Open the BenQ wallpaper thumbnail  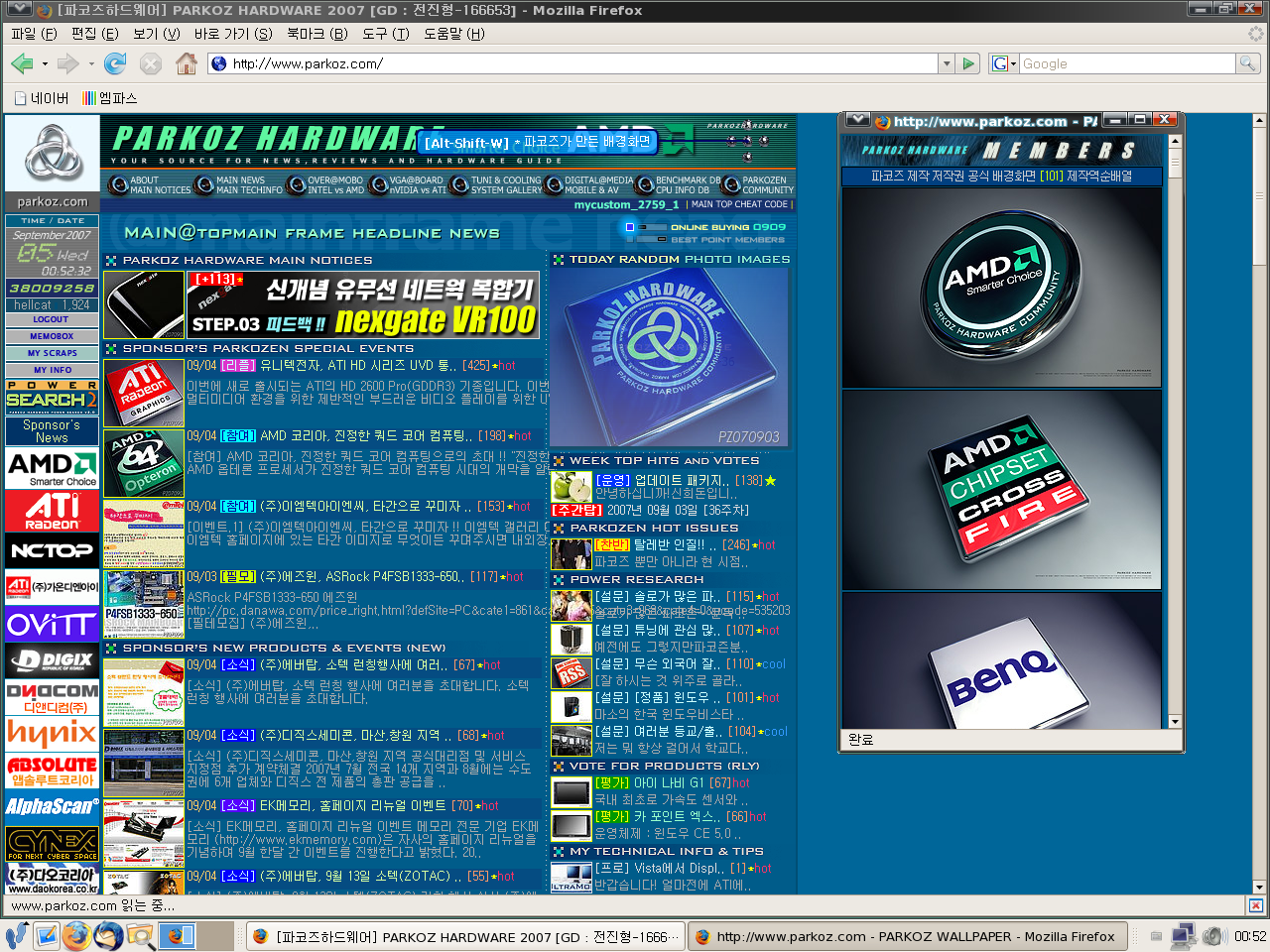tap(1001, 661)
